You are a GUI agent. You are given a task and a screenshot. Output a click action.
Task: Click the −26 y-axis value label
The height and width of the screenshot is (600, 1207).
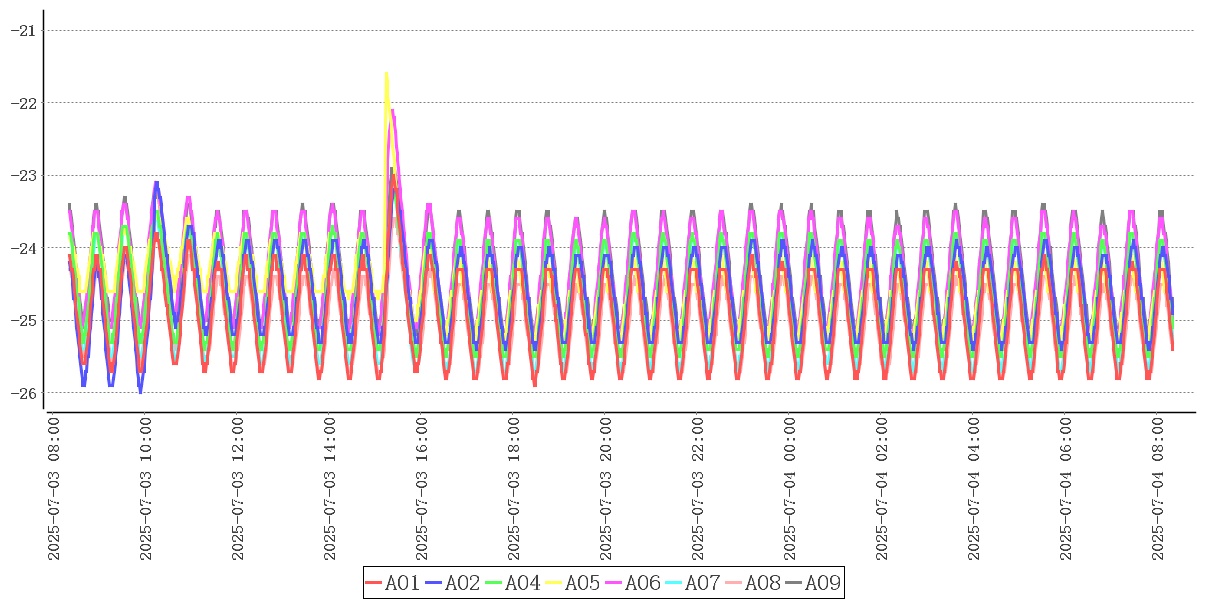pyautogui.click(x=22, y=393)
